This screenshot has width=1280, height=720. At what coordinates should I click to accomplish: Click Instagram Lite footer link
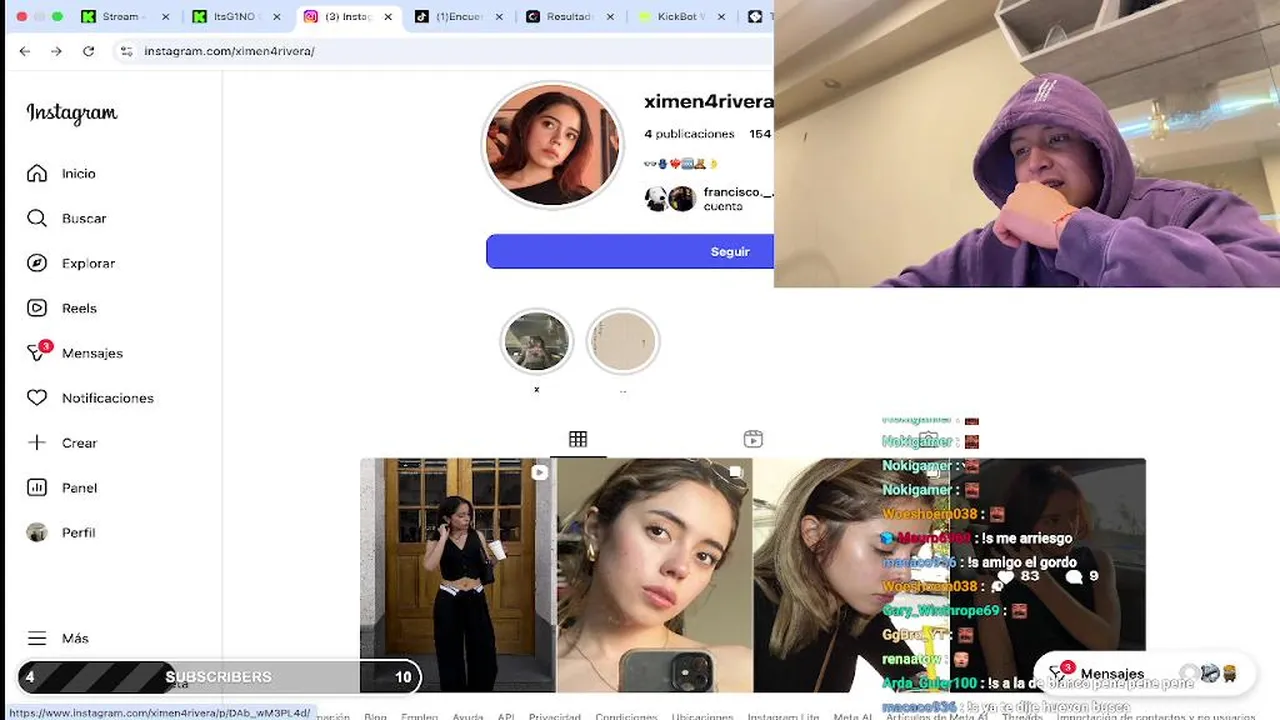(x=783, y=716)
